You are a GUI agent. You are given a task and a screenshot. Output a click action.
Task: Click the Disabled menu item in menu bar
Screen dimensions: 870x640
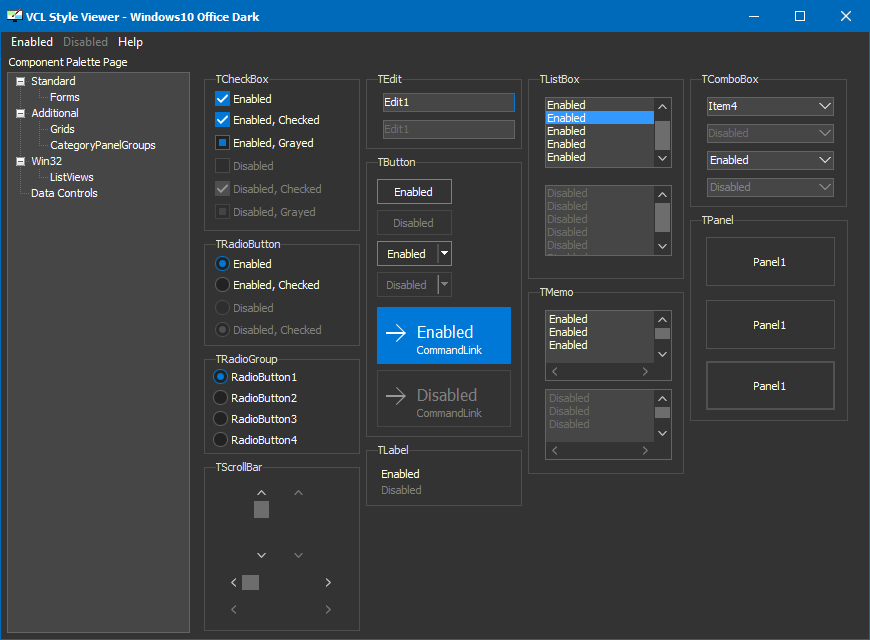coord(85,42)
